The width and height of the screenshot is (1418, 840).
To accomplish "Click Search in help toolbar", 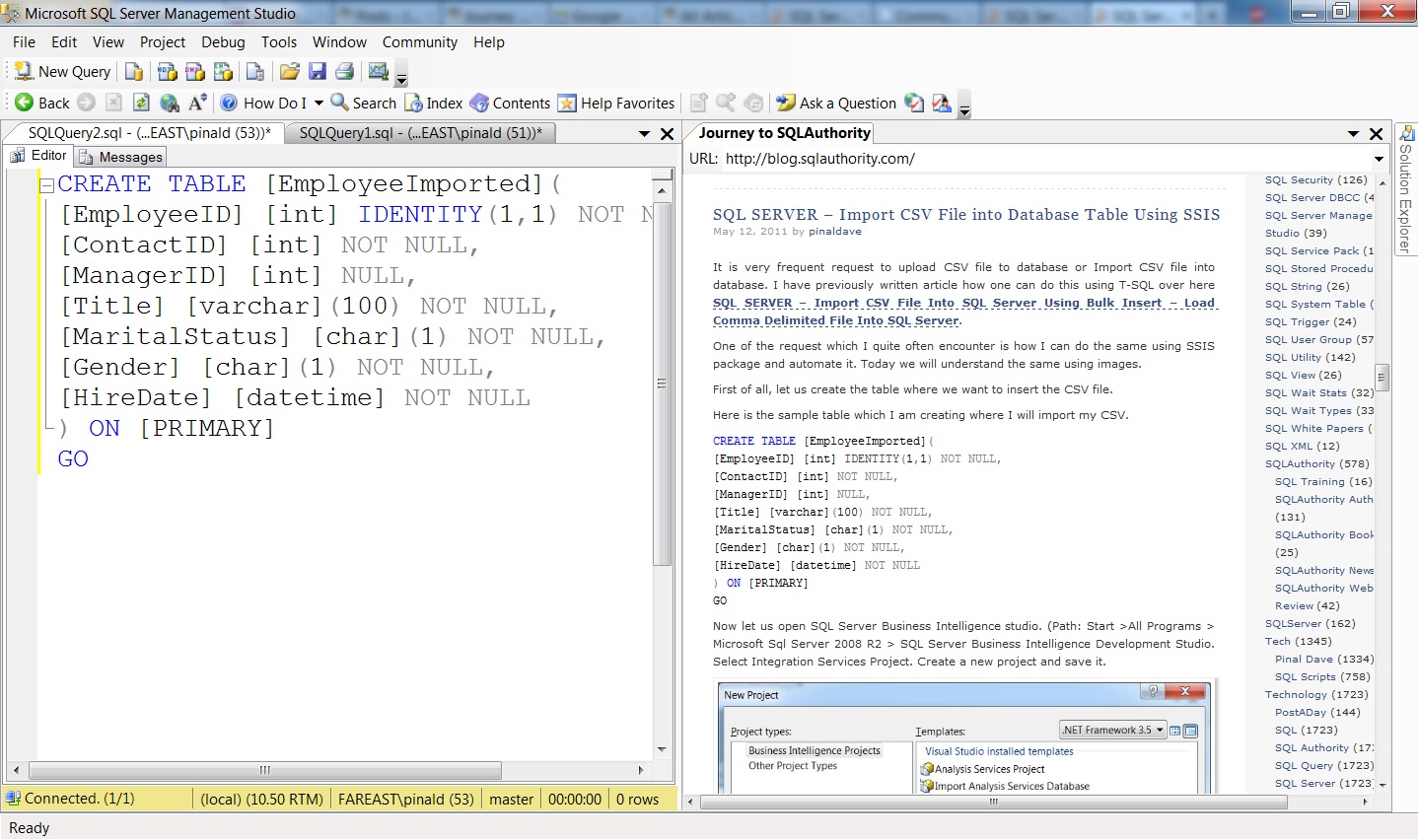I will point(363,103).
